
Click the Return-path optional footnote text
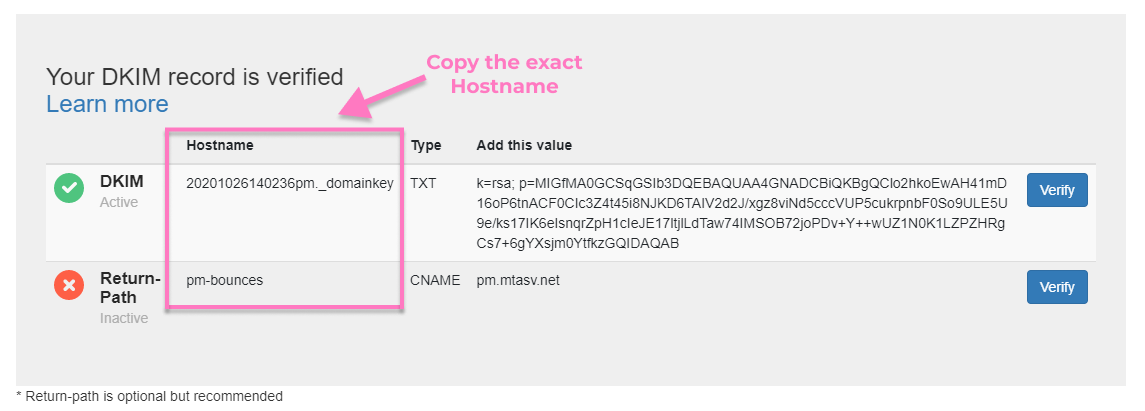coord(150,396)
